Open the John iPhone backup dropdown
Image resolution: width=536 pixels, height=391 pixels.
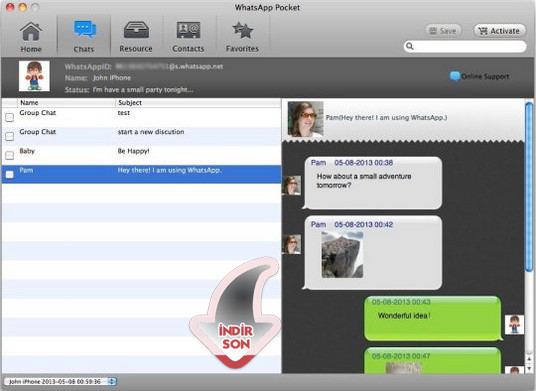(x=60, y=381)
